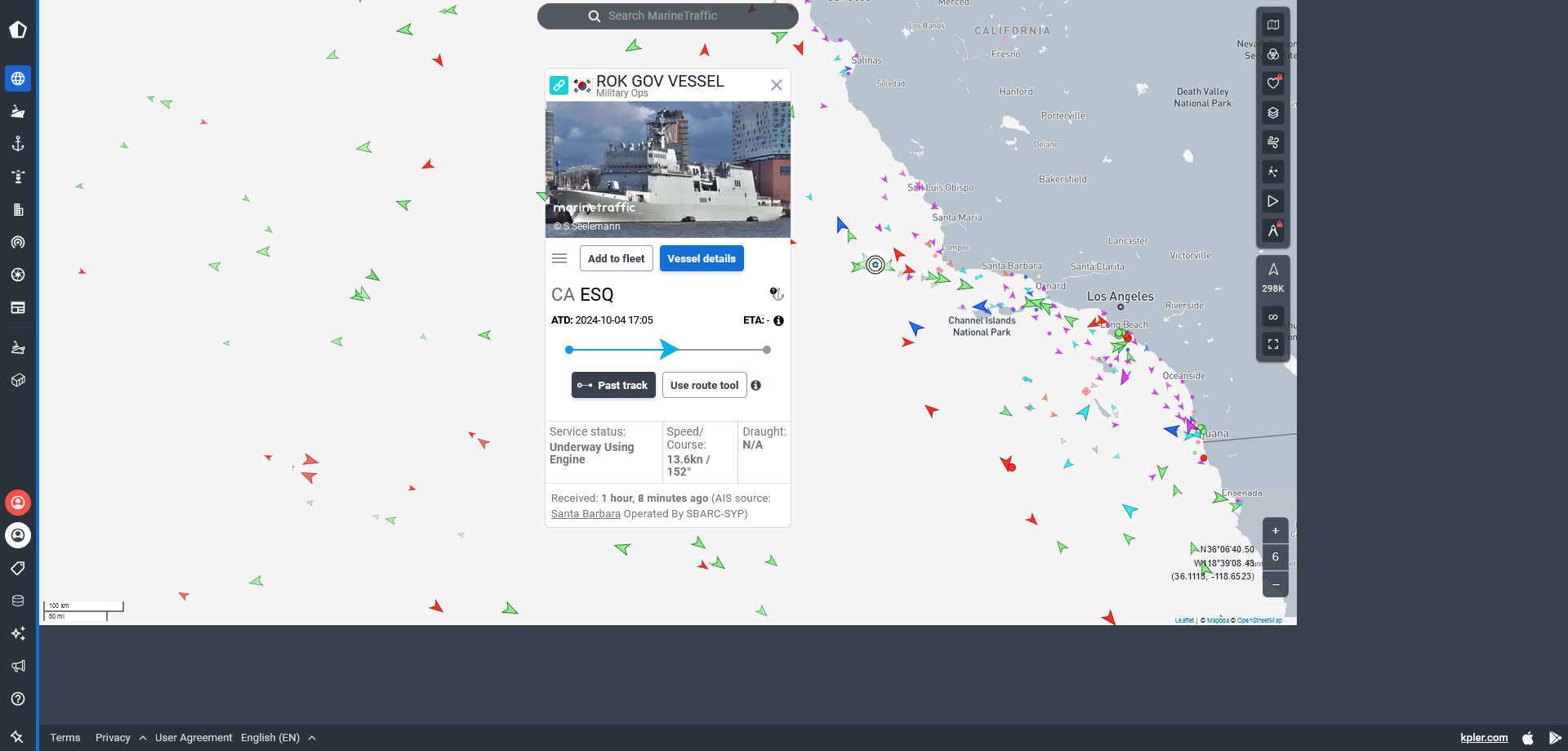
Task: Open the data table sidebar icon
Action: coord(18,307)
